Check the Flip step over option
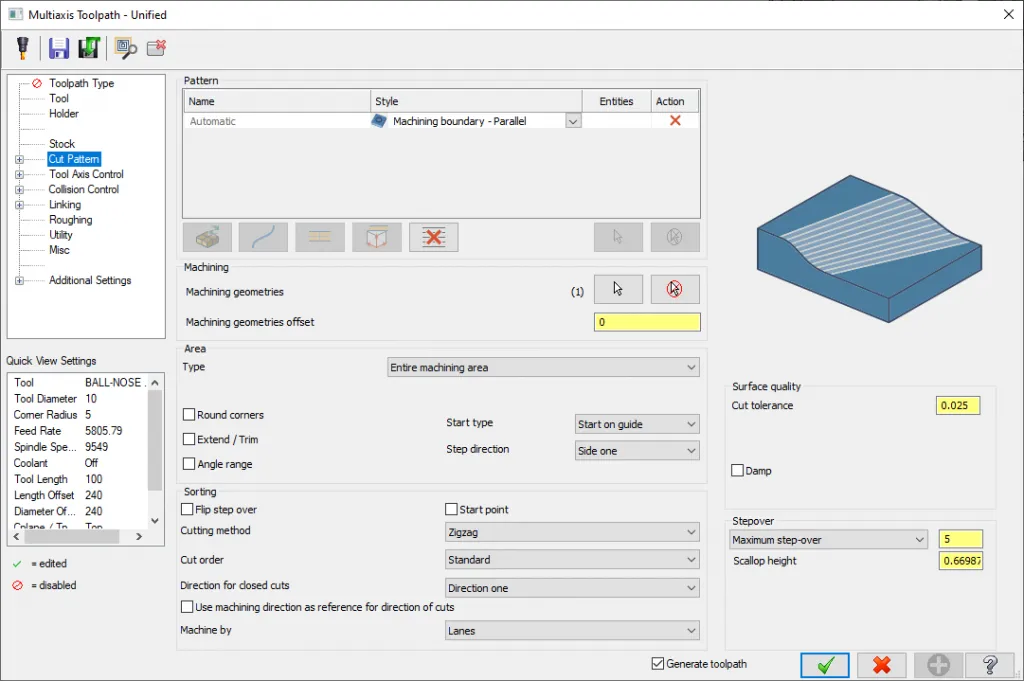Viewport: 1024px width, 681px height. [x=187, y=509]
